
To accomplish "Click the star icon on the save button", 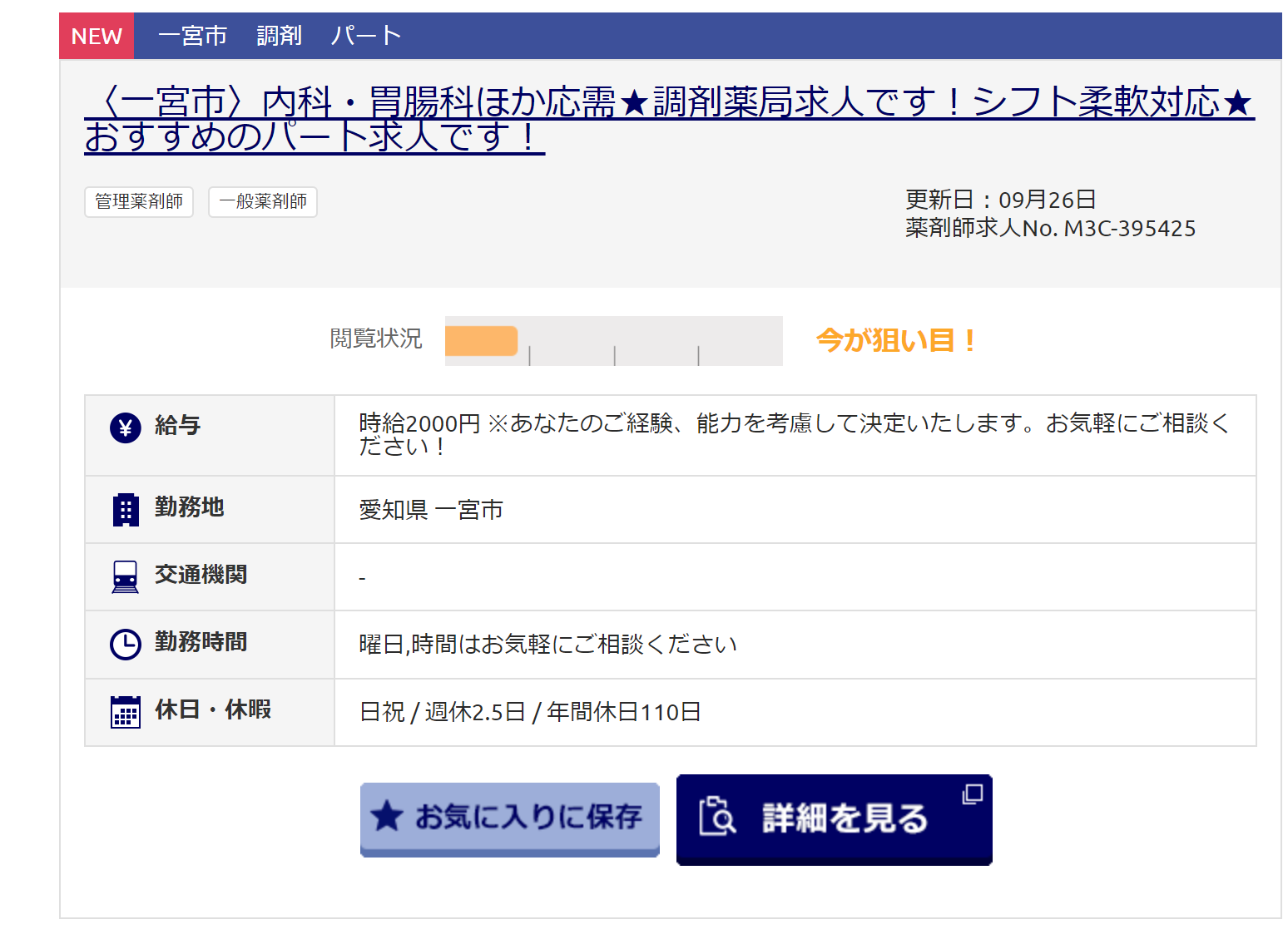I will coord(387,816).
